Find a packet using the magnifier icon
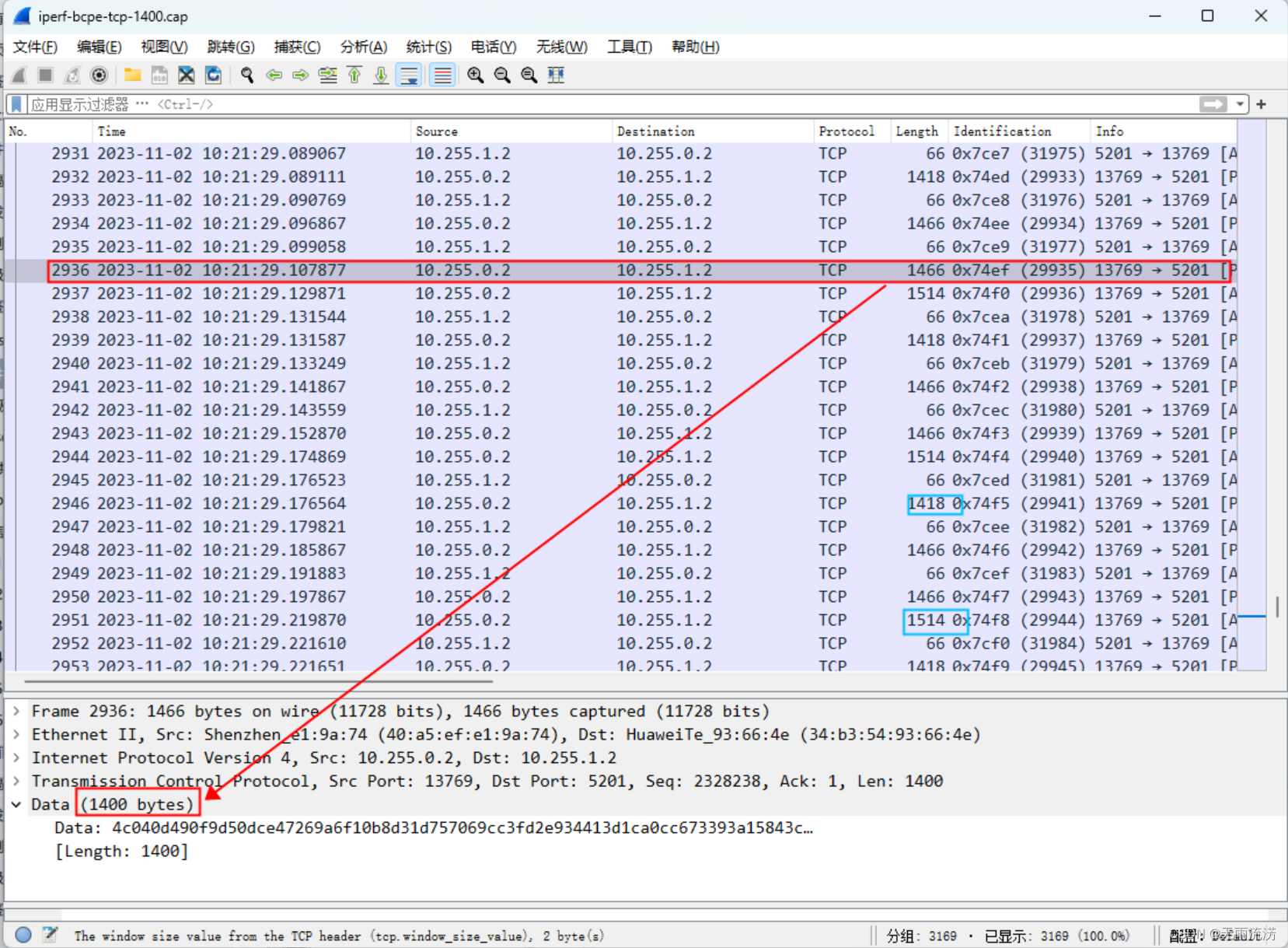 coord(247,75)
